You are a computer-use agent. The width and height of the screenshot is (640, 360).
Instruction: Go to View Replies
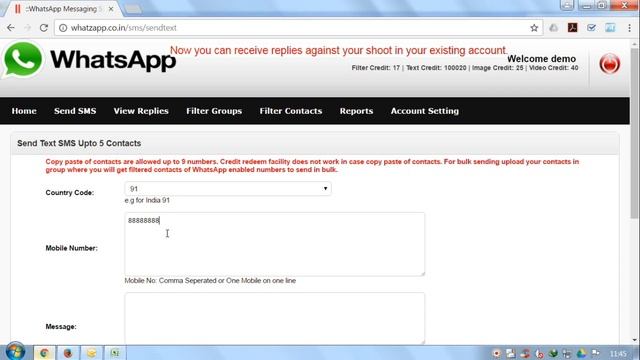(141, 111)
